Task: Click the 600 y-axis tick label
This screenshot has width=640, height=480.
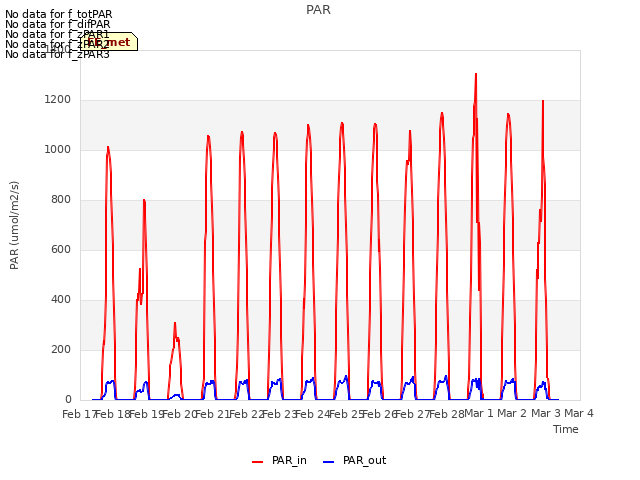Action: (x=61, y=249)
